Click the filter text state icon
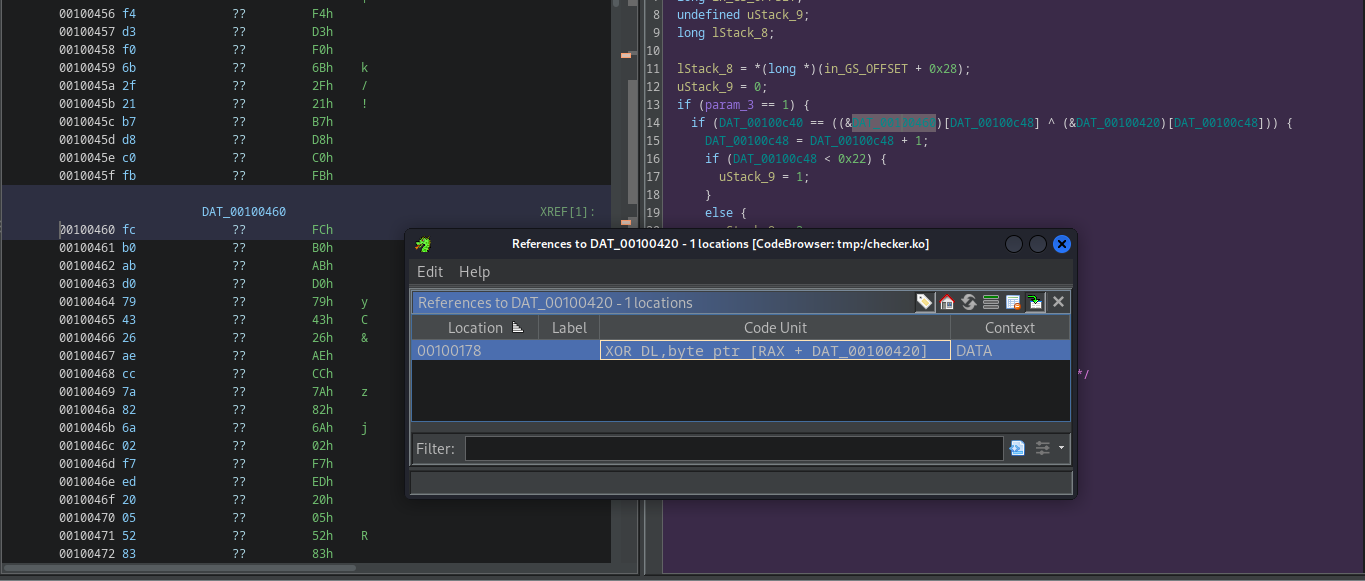 [x=1018, y=448]
